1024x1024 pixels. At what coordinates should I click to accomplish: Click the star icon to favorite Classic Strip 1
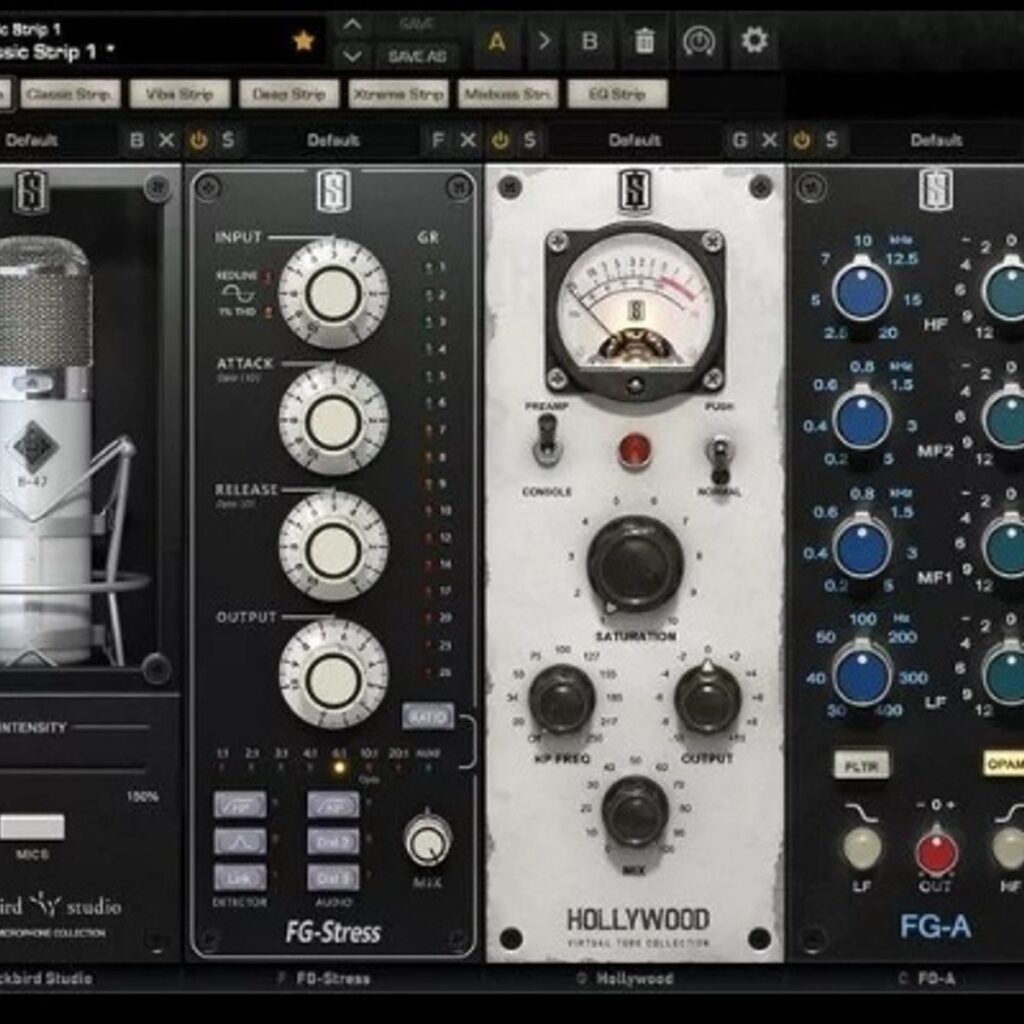(302, 42)
